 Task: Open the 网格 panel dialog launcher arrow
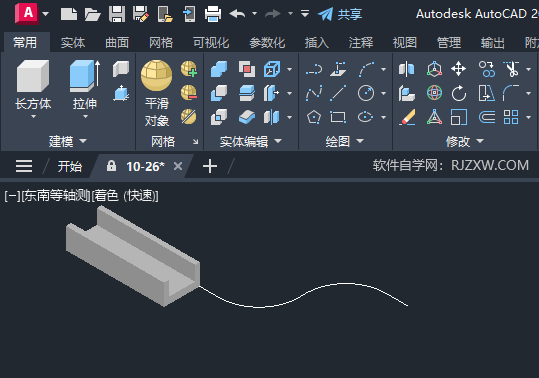(x=196, y=142)
